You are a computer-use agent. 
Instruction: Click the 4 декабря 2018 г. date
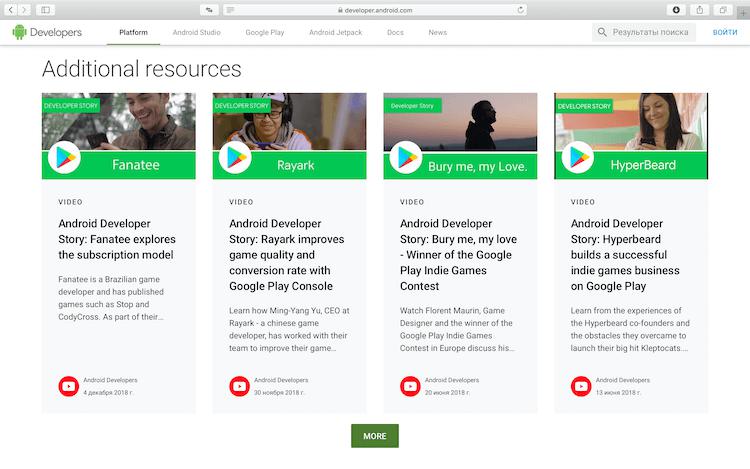click(108, 393)
